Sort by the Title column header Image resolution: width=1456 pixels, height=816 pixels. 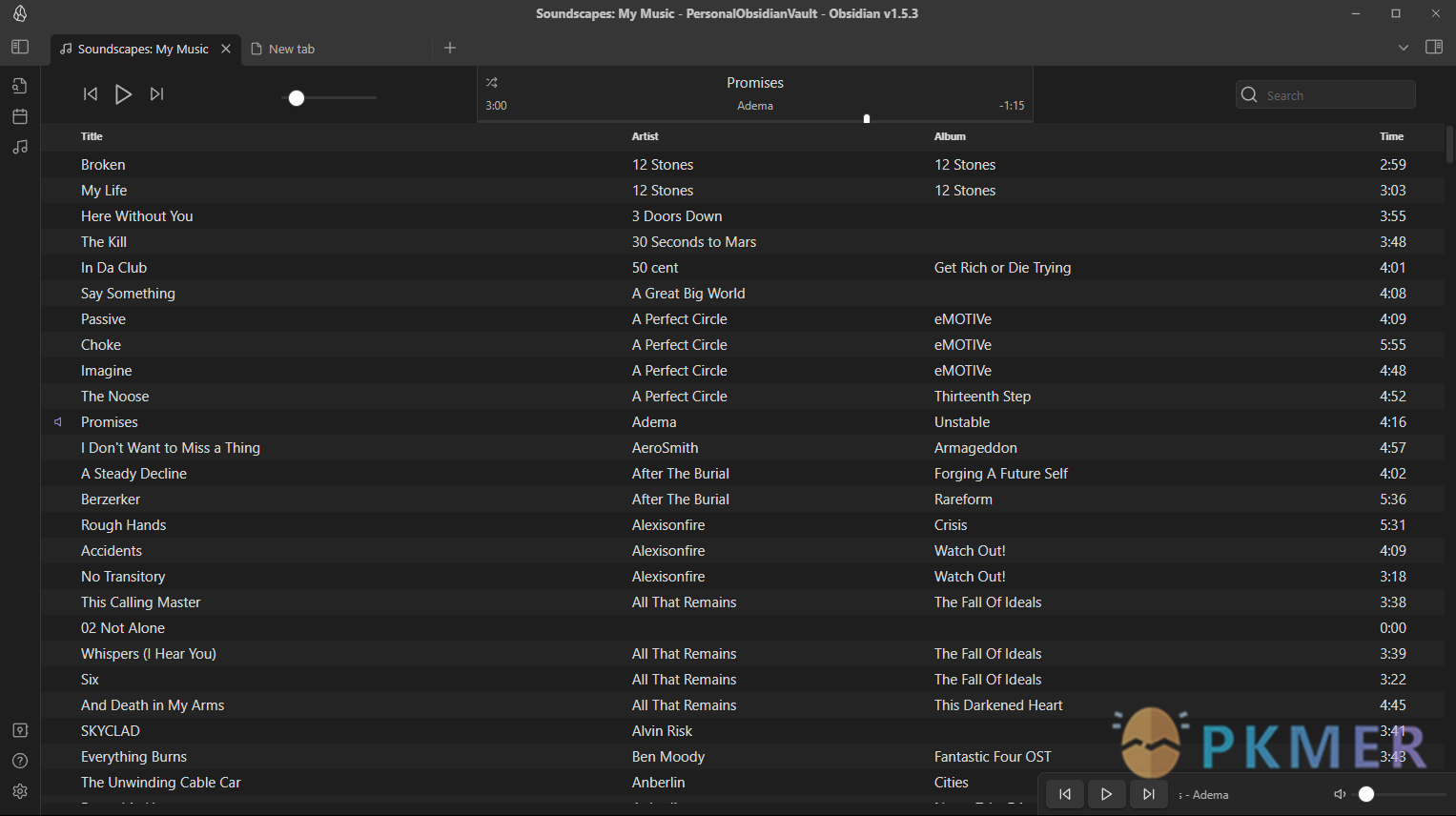click(x=92, y=136)
